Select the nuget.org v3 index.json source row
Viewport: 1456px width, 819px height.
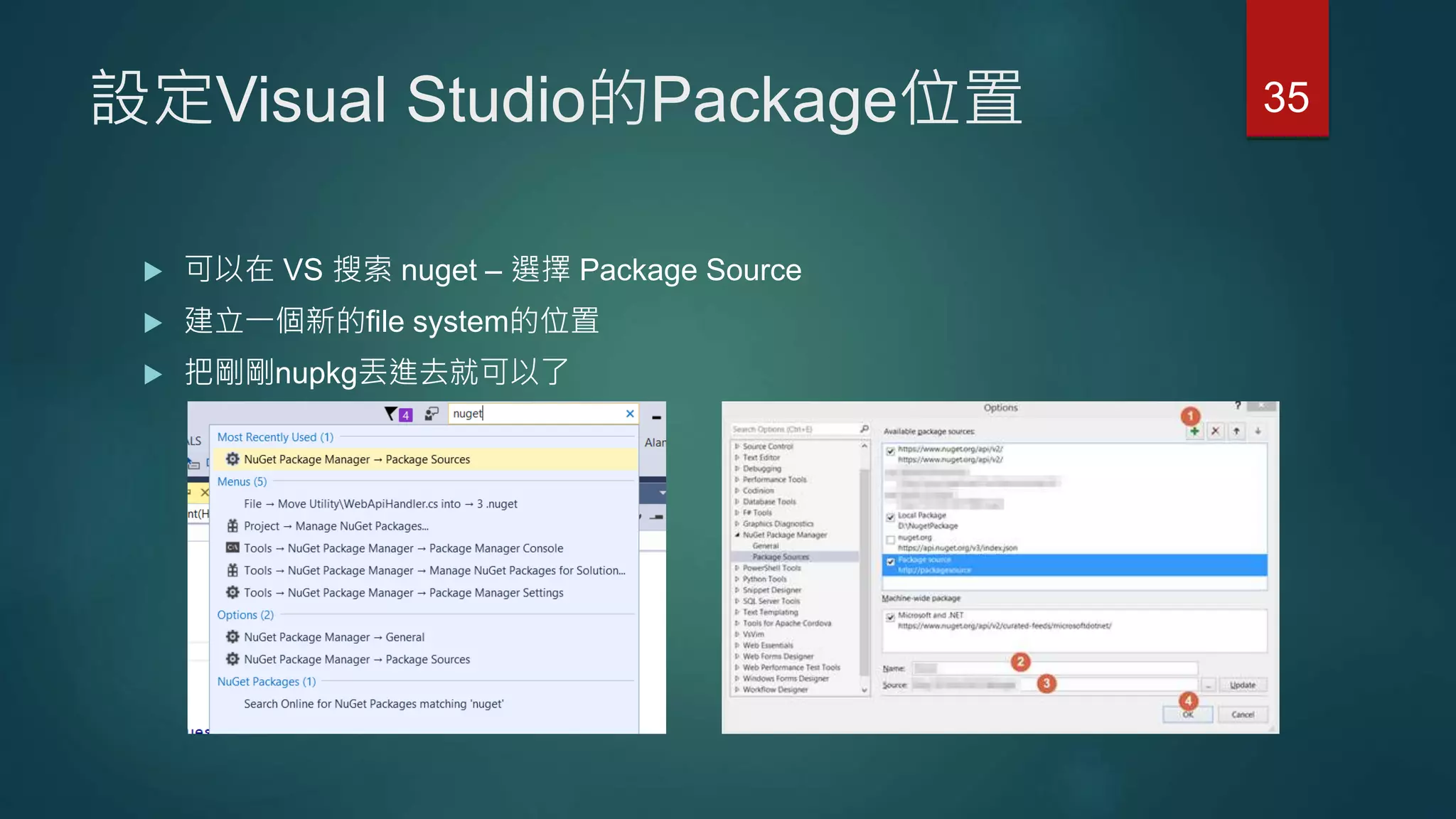(x=1075, y=543)
